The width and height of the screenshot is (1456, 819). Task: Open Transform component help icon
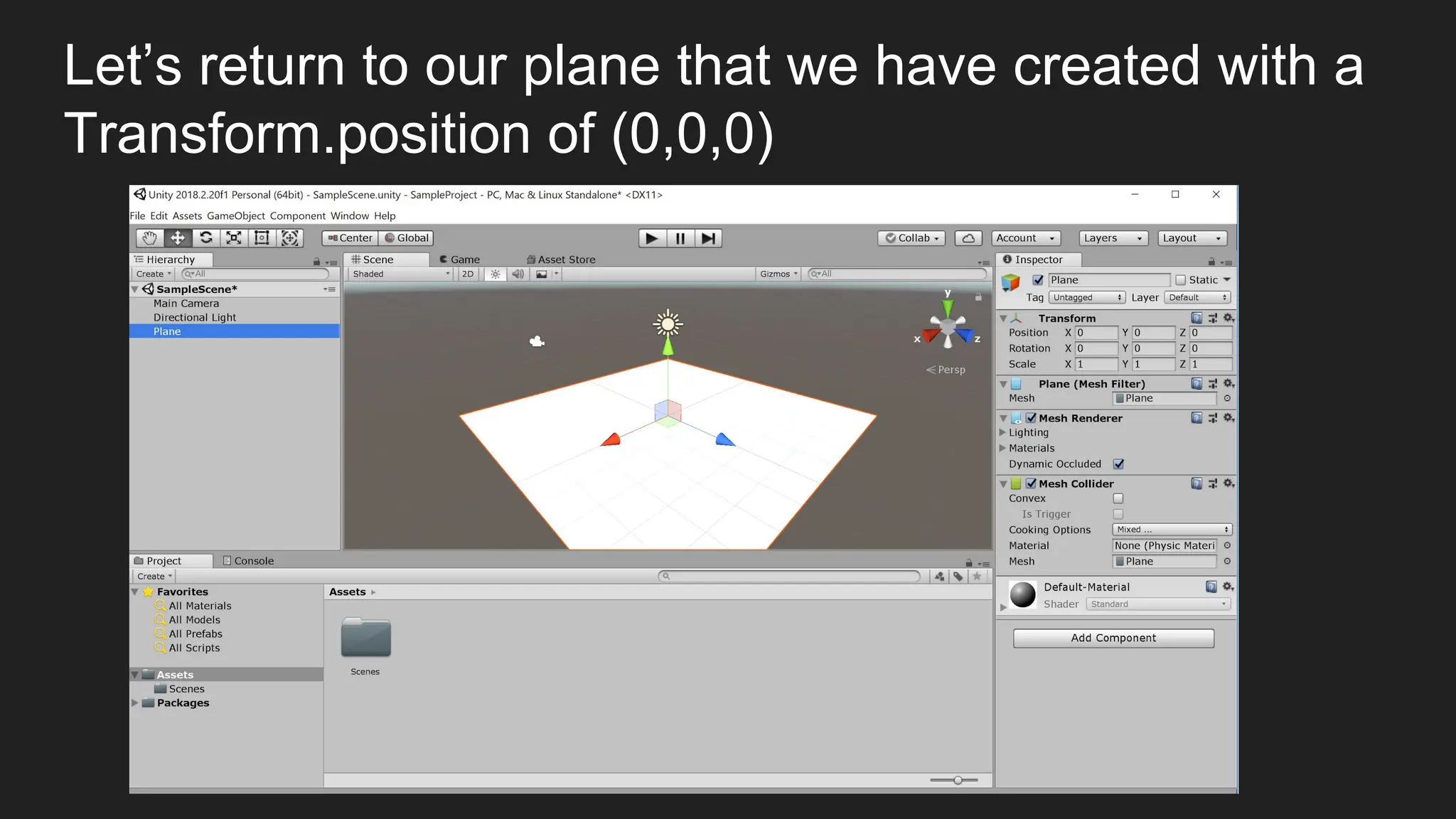pos(1197,318)
